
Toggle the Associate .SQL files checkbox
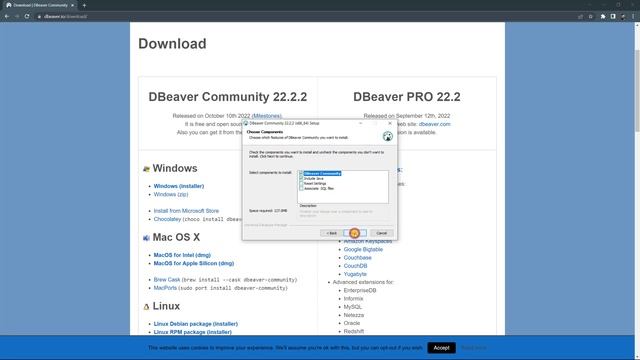pos(301,188)
